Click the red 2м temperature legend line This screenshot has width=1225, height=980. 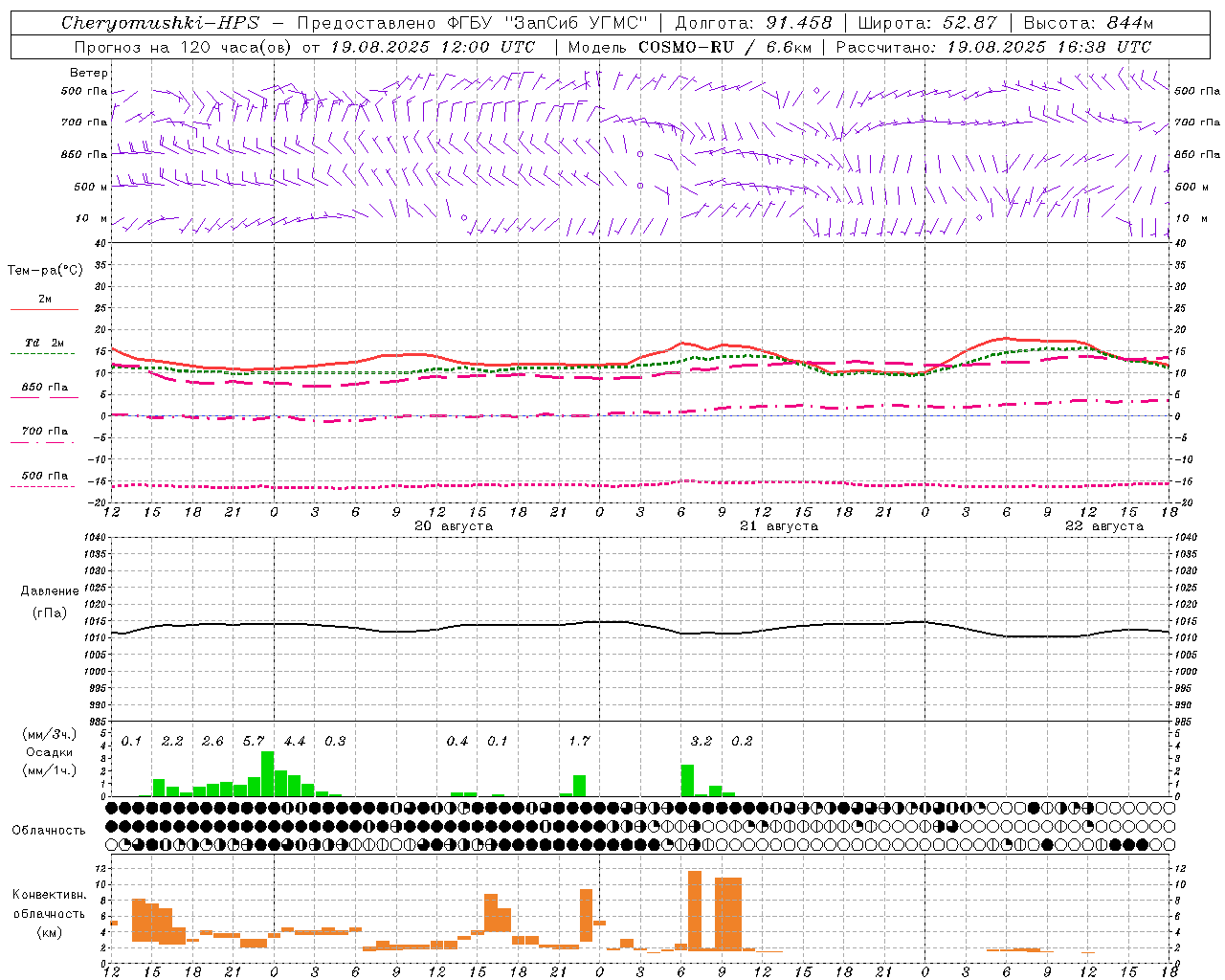(44, 309)
